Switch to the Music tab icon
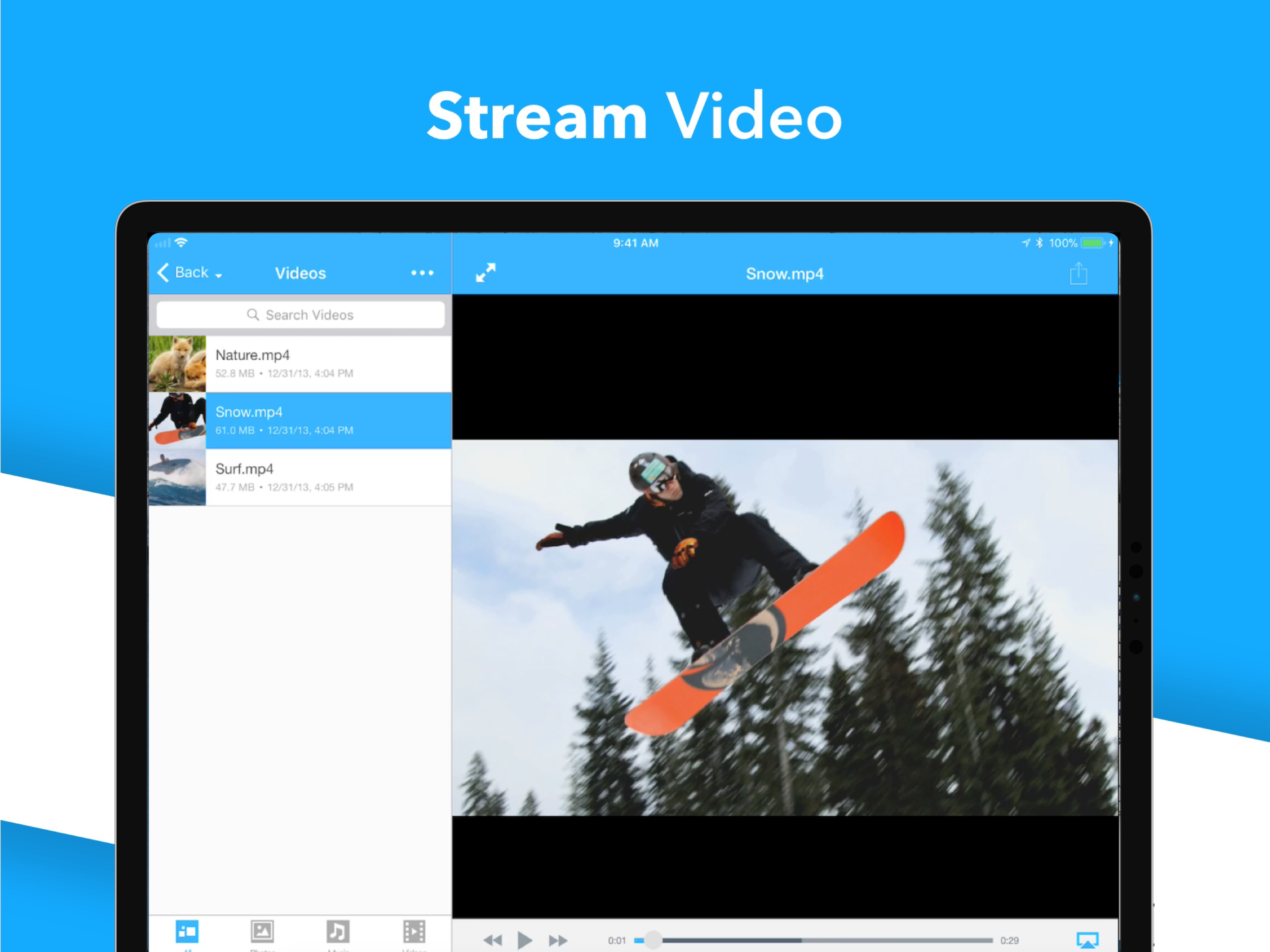 tap(337, 932)
